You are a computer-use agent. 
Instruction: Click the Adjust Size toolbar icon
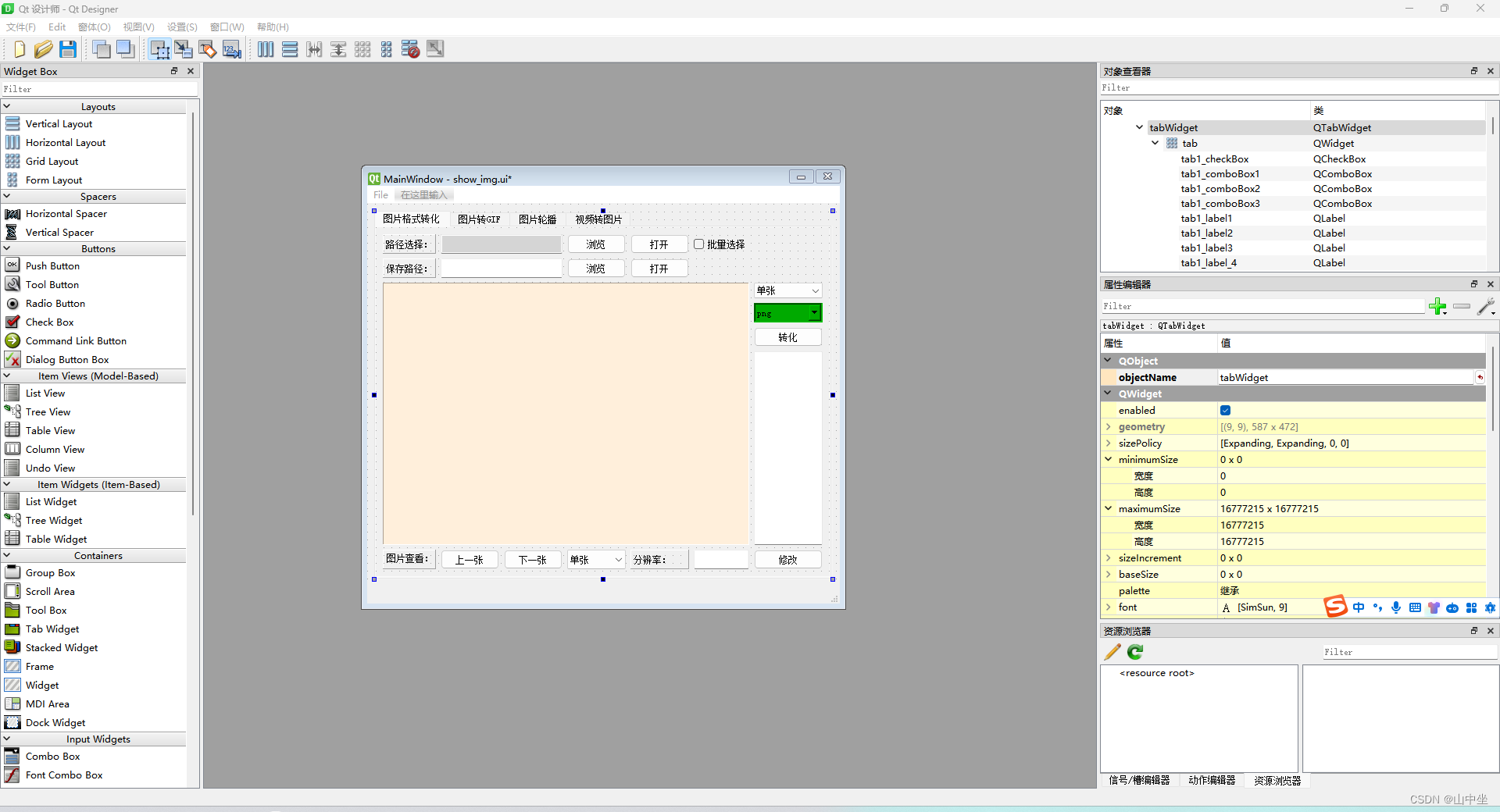click(x=435, y=49)
